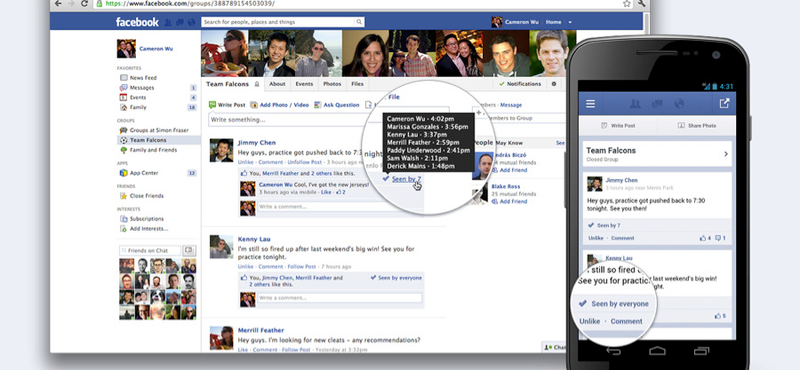This screenshot has height=370, width=800.
Task: Select Add Photo / Video option
Action: tap(280, 105)
